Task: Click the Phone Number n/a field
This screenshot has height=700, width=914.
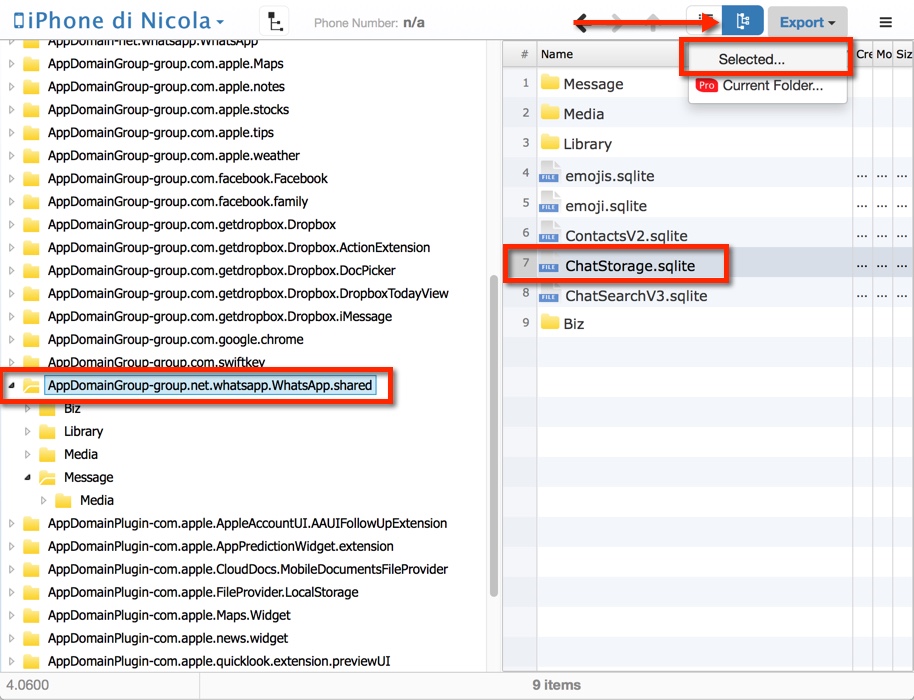Action: tap(369, 23)
